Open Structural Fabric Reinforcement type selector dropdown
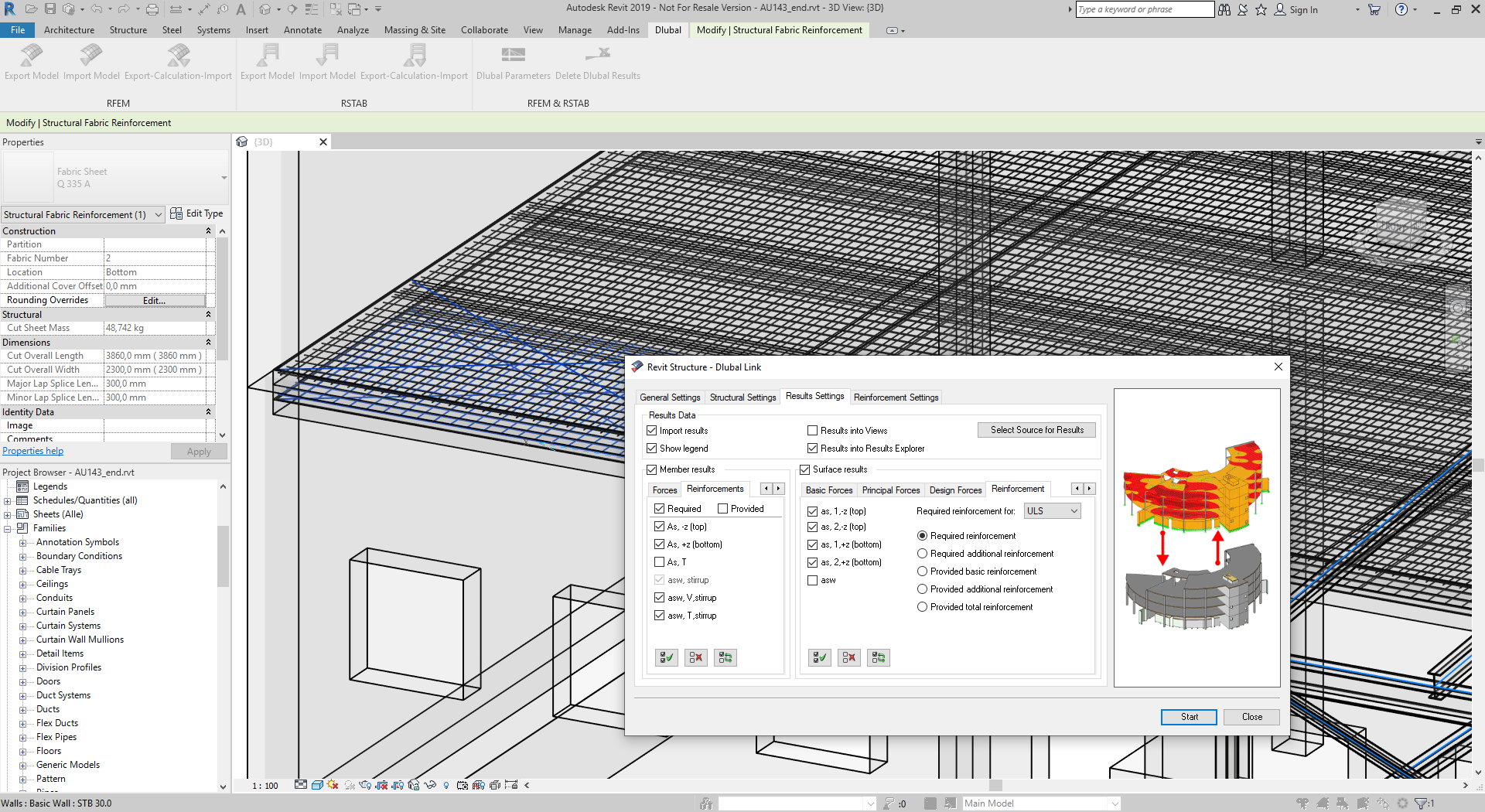 click(159, 215)
